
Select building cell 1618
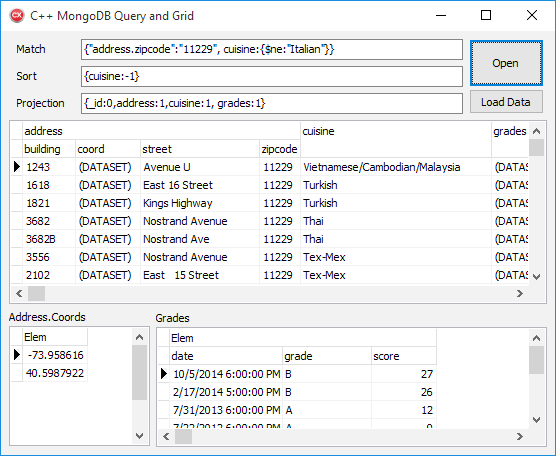click(49, 185)
